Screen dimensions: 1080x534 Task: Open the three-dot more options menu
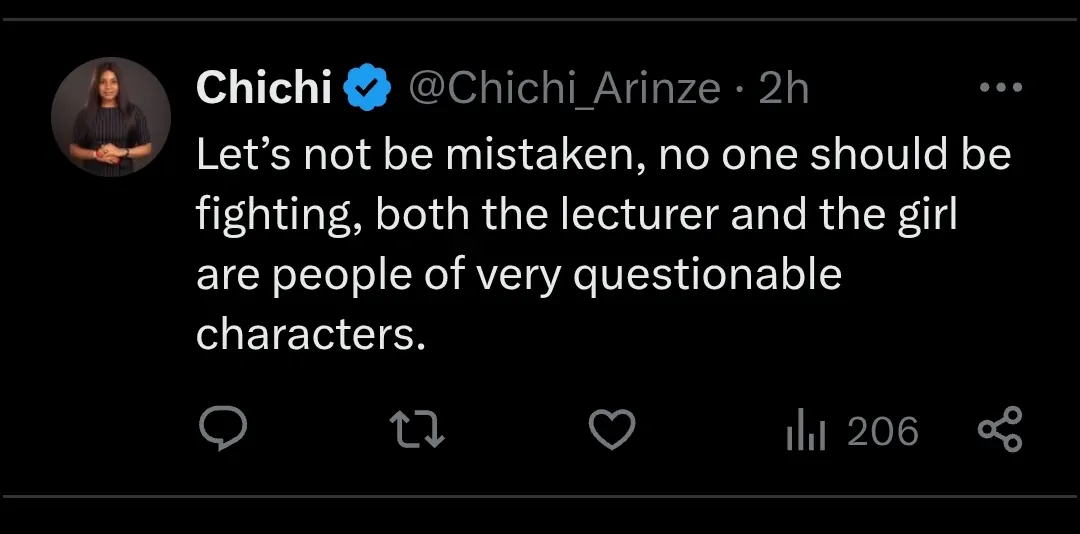pos(999,88)
